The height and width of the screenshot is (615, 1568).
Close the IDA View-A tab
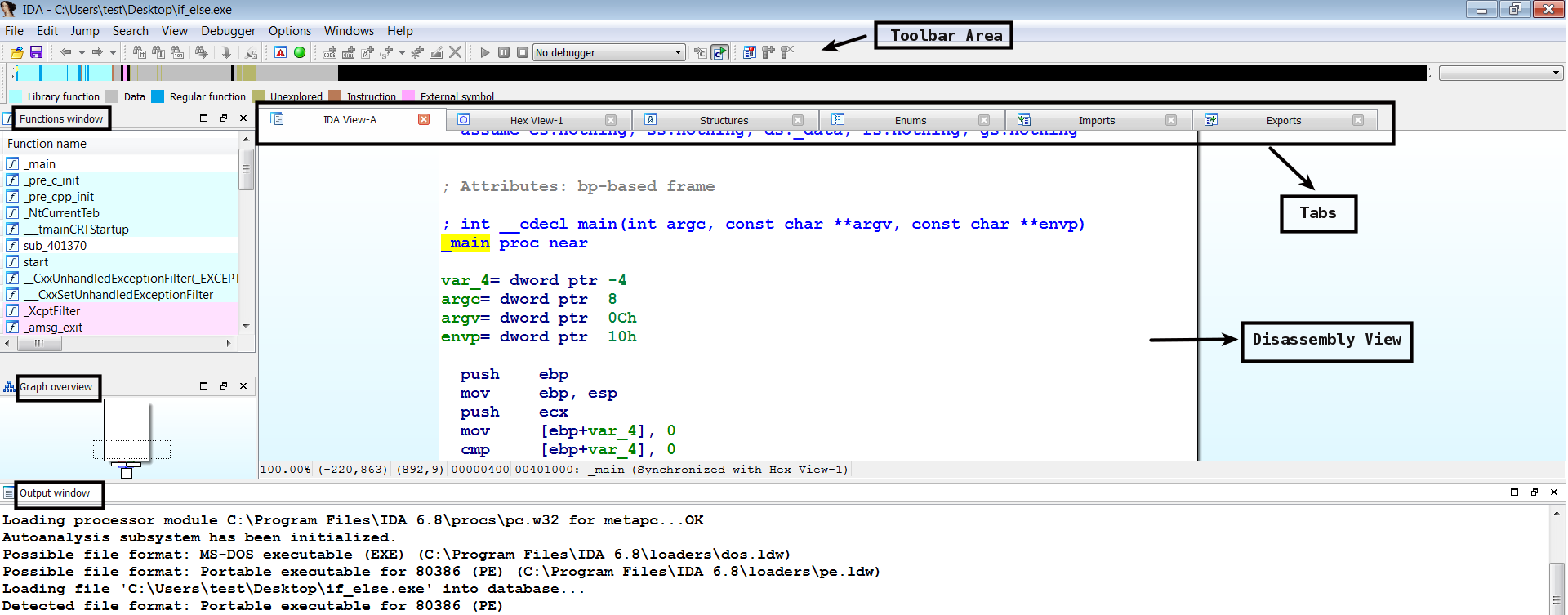[424, 119]
